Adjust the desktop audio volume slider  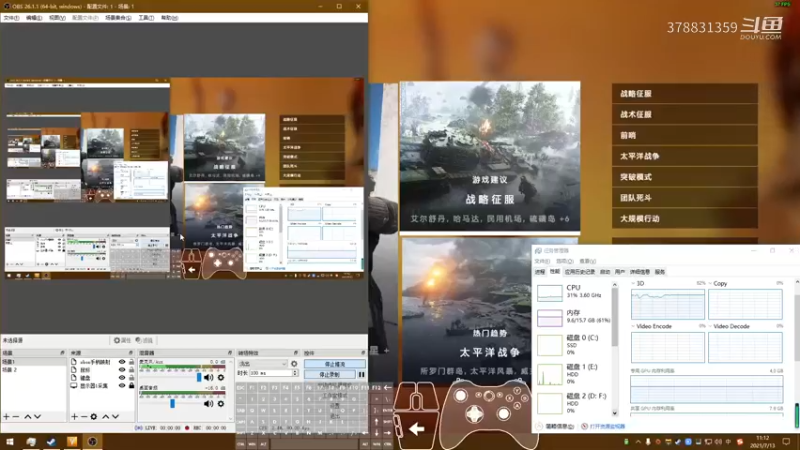172,404
